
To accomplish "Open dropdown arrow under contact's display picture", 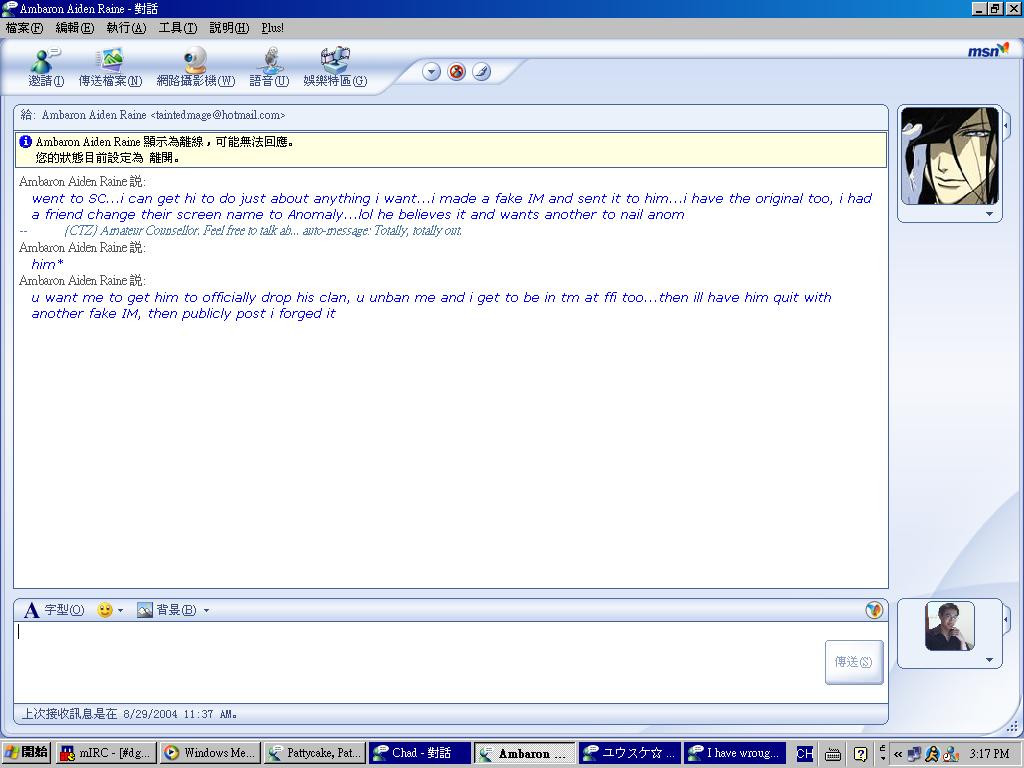I will point(989,214).
